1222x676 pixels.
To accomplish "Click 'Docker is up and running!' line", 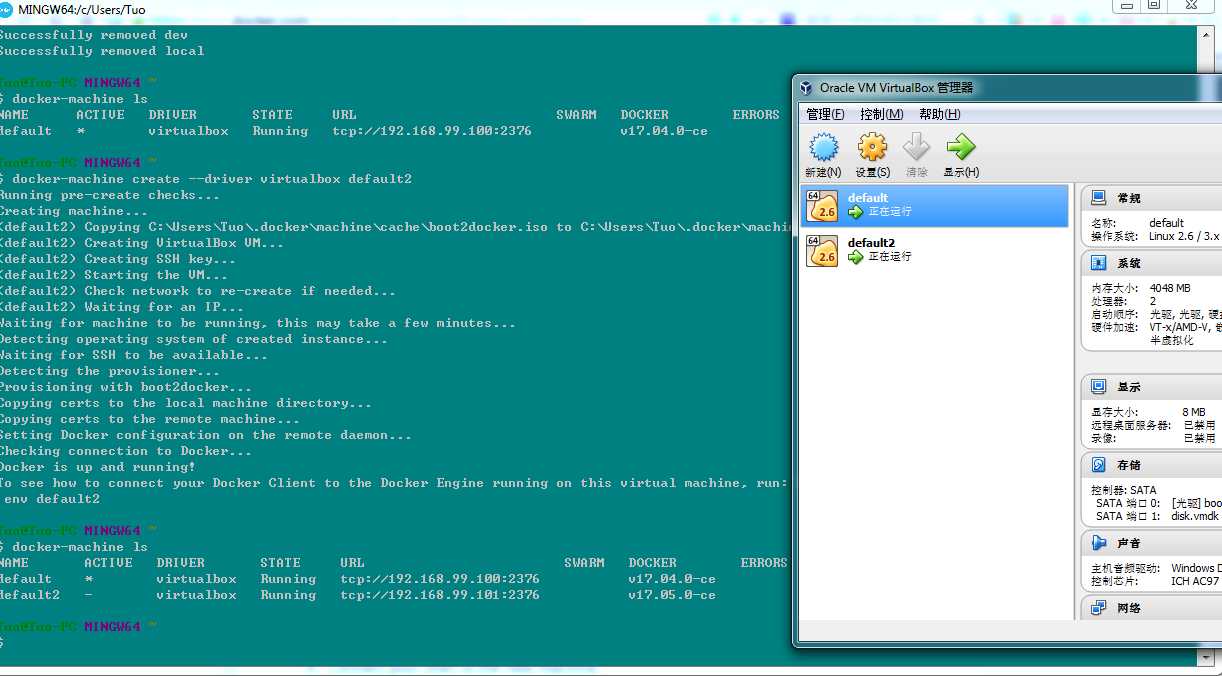I will 98,467.
